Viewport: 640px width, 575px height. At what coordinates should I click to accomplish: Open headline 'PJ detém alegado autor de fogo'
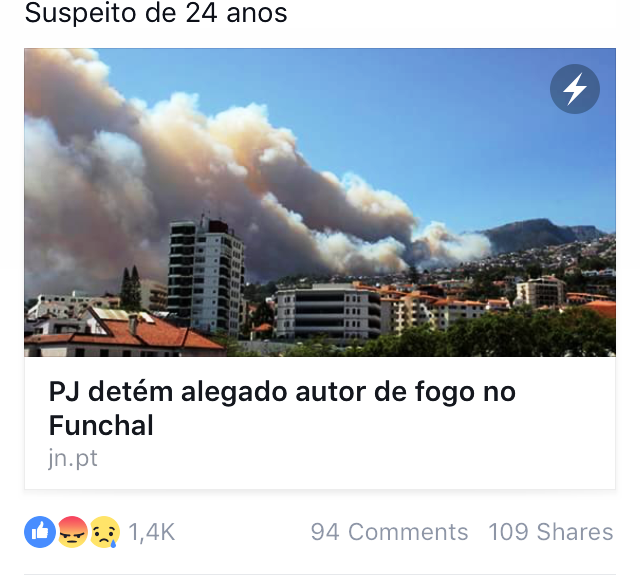[282, 392]
